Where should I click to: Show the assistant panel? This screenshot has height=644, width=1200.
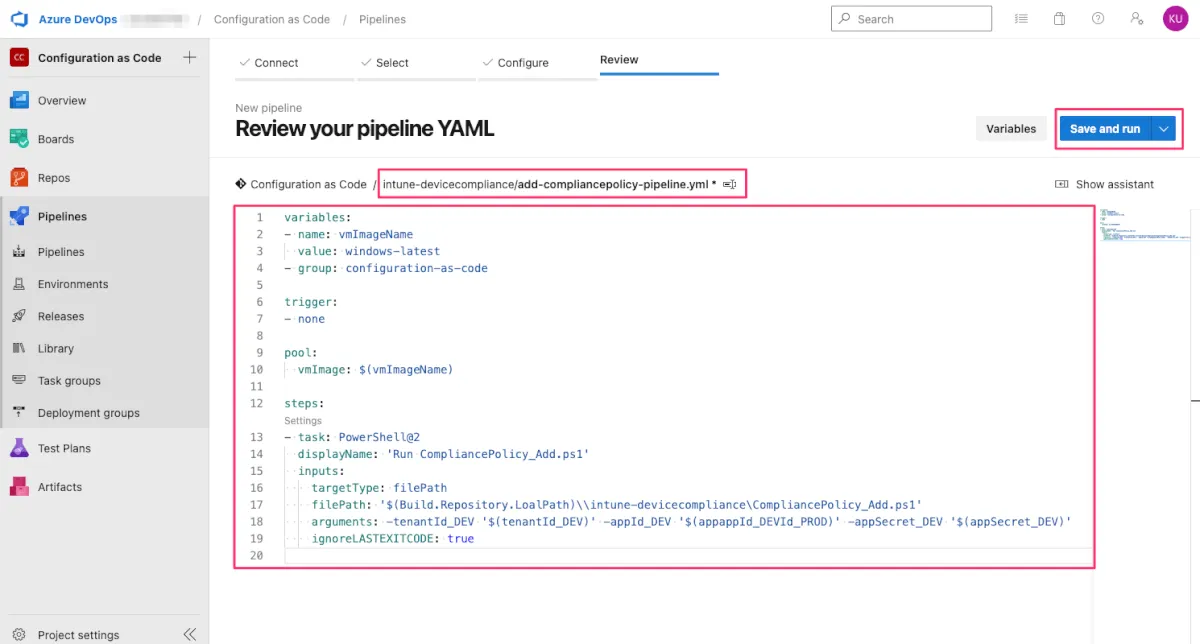(1104, 185)
